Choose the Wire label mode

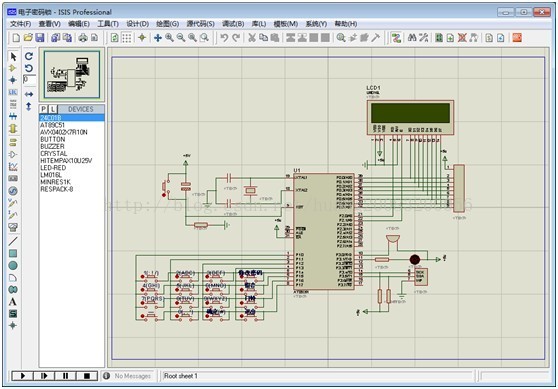tap(13, 92)
